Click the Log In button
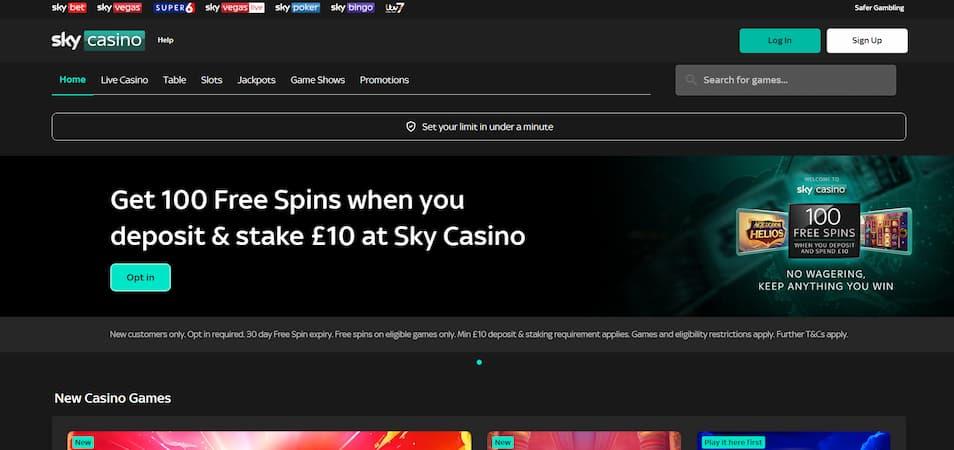954x450 pixels. pyautogui.click(x=779, y=41)
